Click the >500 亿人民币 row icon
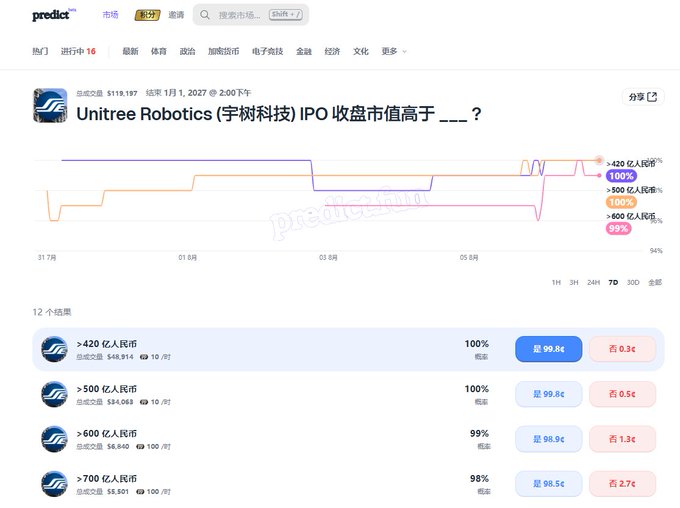The height and width of the screenshot is (508, 680). pos(54,394)
